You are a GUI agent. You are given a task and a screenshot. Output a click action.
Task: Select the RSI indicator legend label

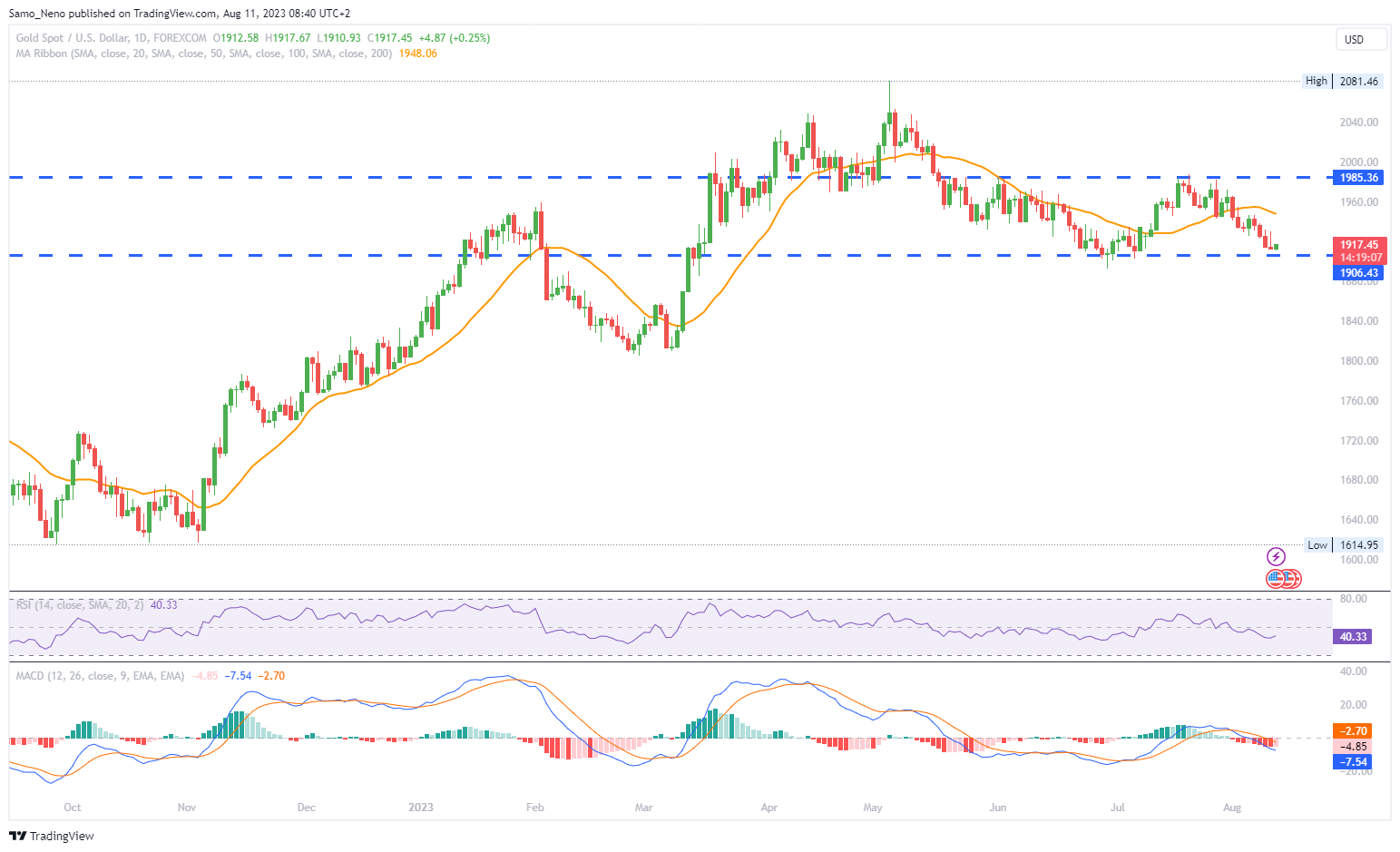[x=80, y=605]
